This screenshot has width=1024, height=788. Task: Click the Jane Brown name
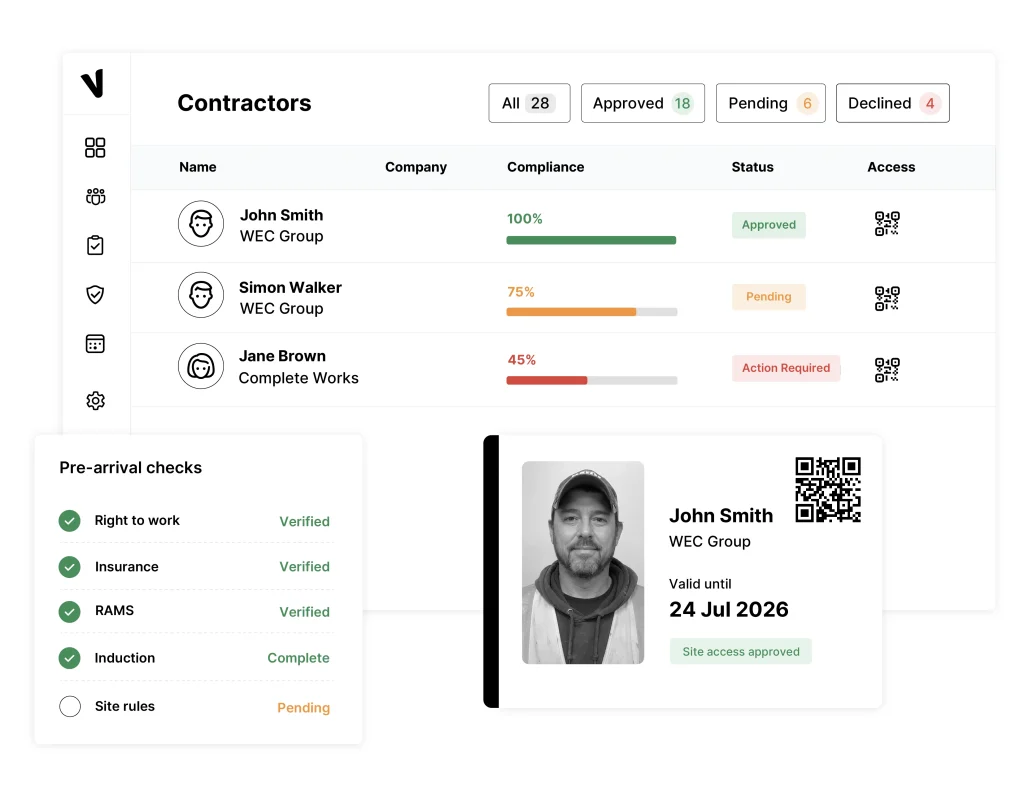[x=282, y=356]
